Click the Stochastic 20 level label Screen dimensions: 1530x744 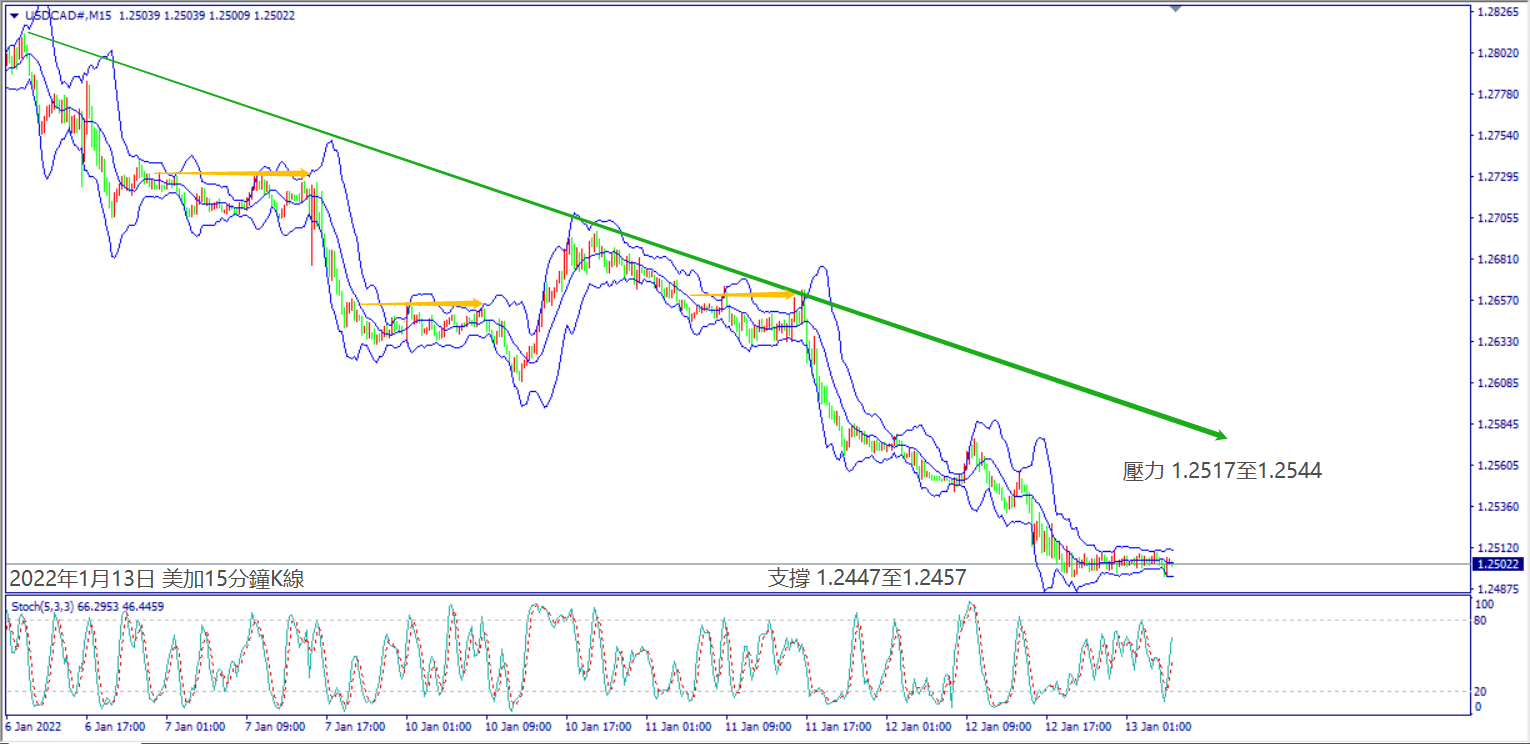click(x=1482, y=692)
